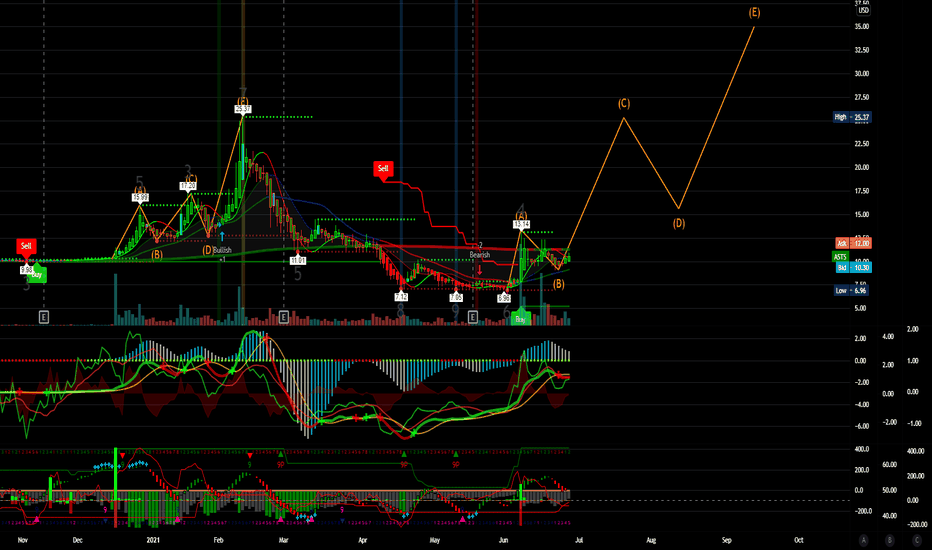Click the green Buy signal label near November
Viewport: 932px width, 550px height.
point(37,274)
